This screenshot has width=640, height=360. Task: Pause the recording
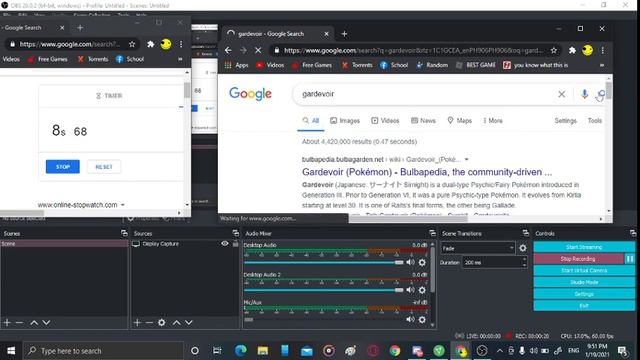(630, 259)
